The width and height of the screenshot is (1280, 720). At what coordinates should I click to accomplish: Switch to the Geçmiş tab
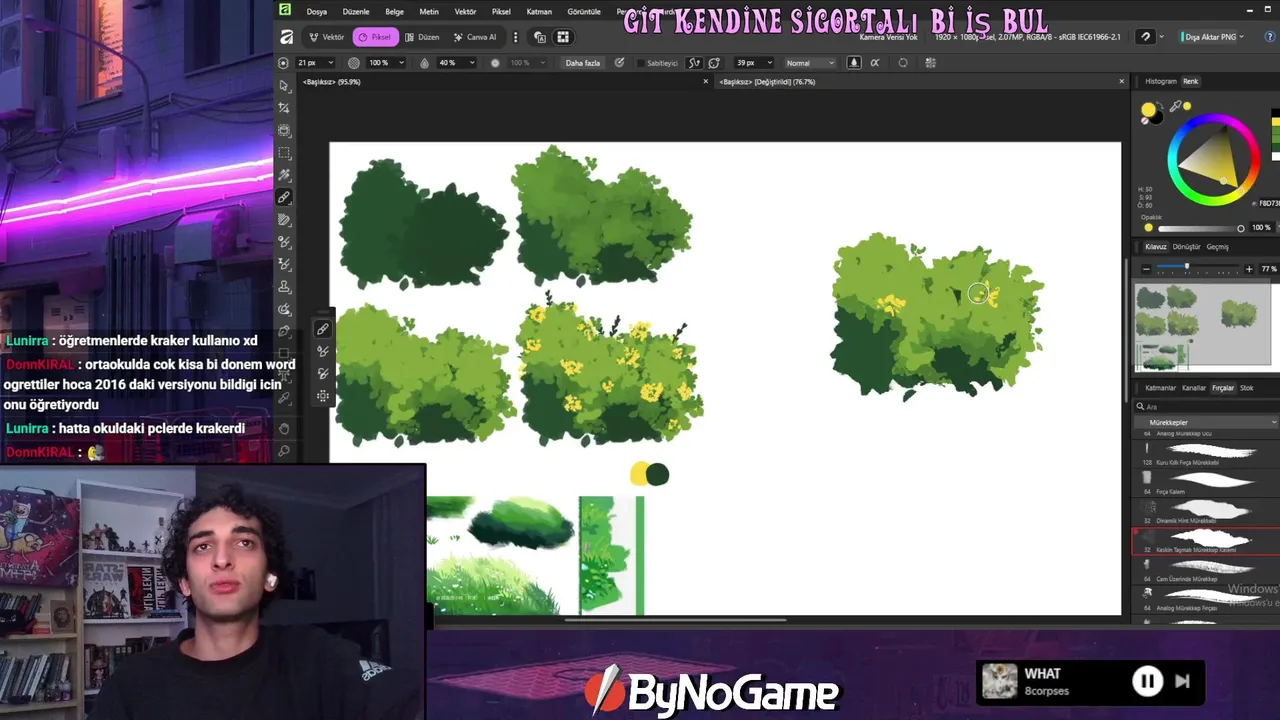coord(1217,247)
